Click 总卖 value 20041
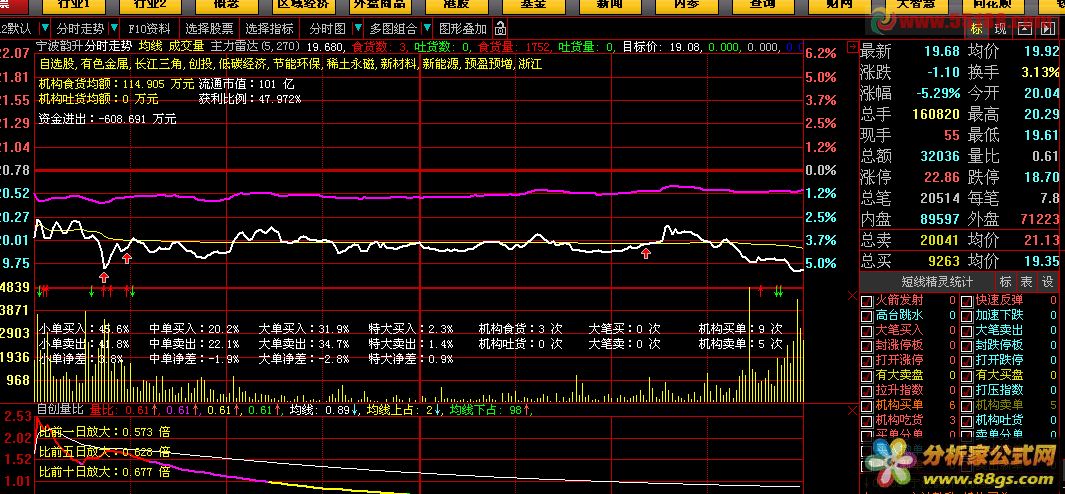 939,240
